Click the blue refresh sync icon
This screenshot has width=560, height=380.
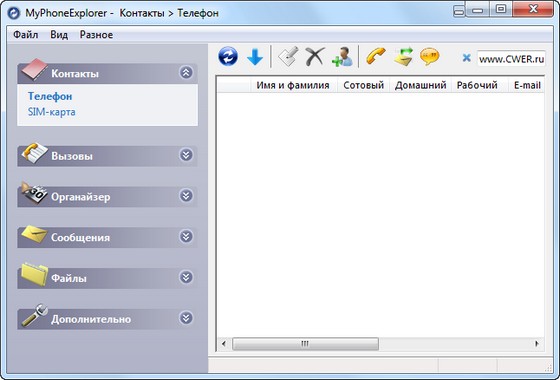(x=228, y=56)
